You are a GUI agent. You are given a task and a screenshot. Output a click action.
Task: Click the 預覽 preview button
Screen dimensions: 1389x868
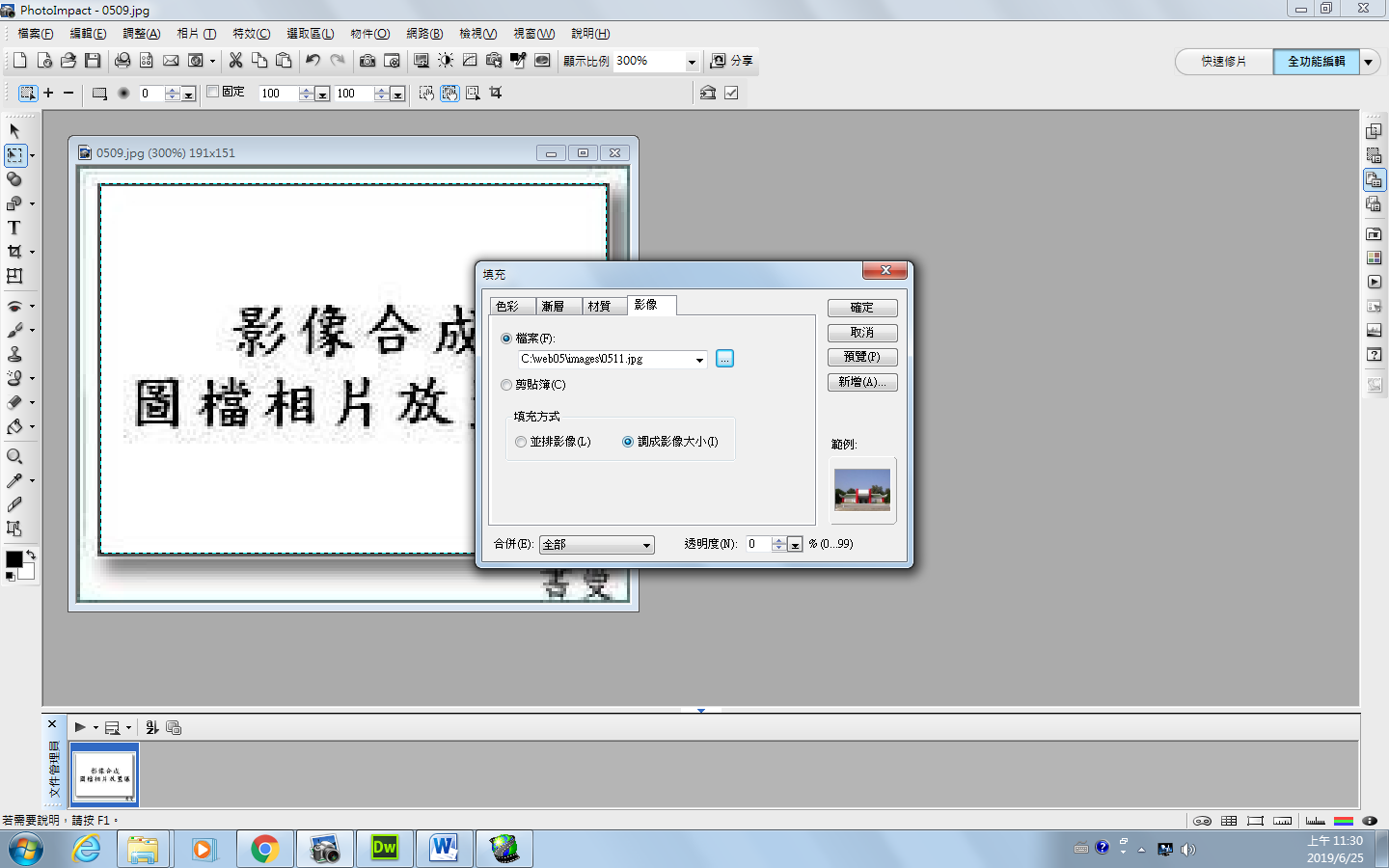pyautogui.click(x=861, y=357)
